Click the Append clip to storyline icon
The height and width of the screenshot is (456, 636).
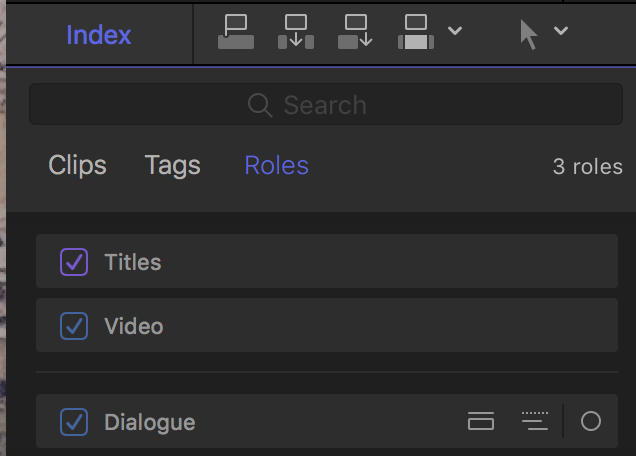pyautogui.click(x=355, y=32)
